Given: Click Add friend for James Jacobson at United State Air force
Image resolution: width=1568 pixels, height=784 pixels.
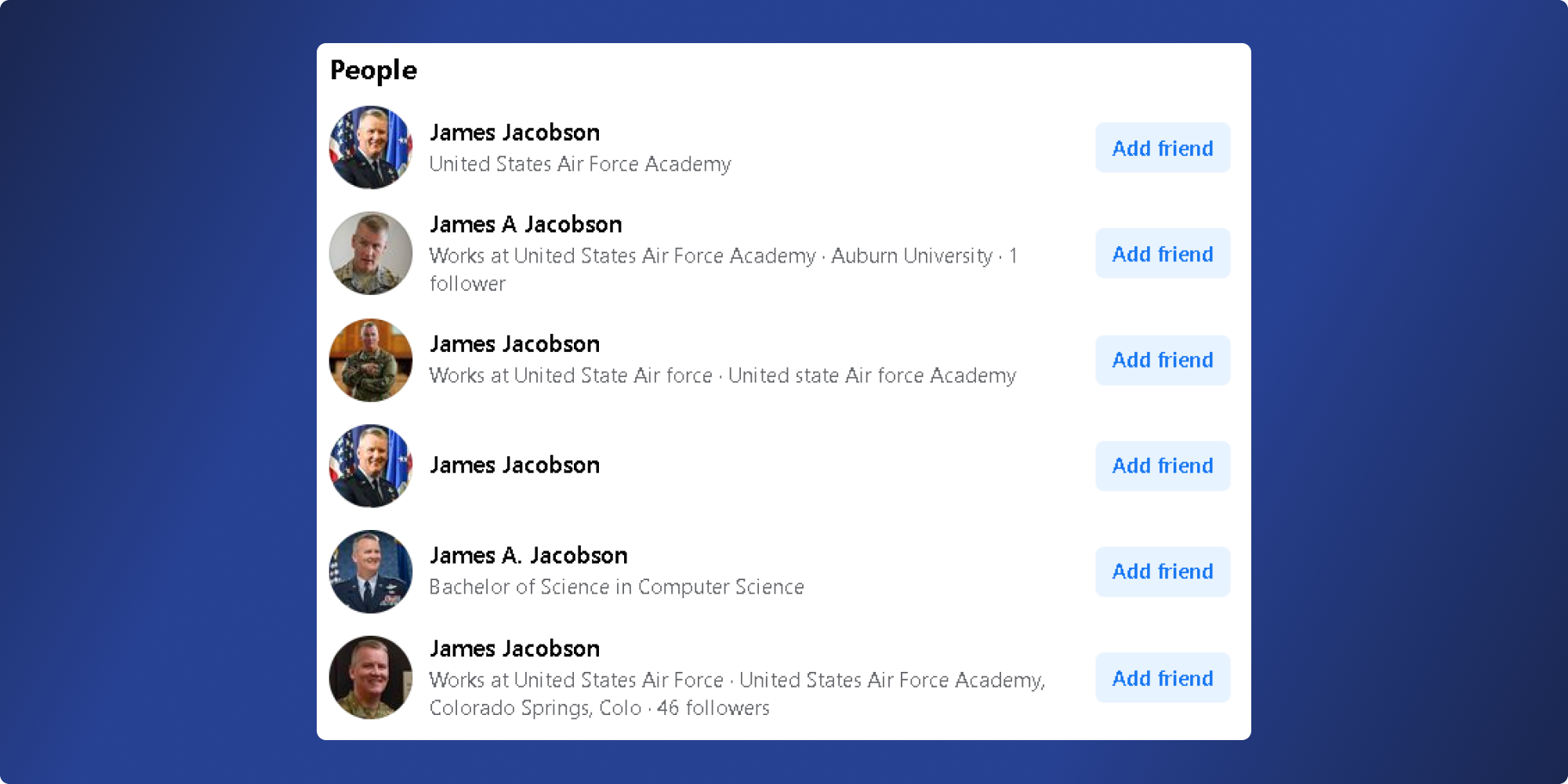Looking at the screenshot, I should coord(1162,360).
